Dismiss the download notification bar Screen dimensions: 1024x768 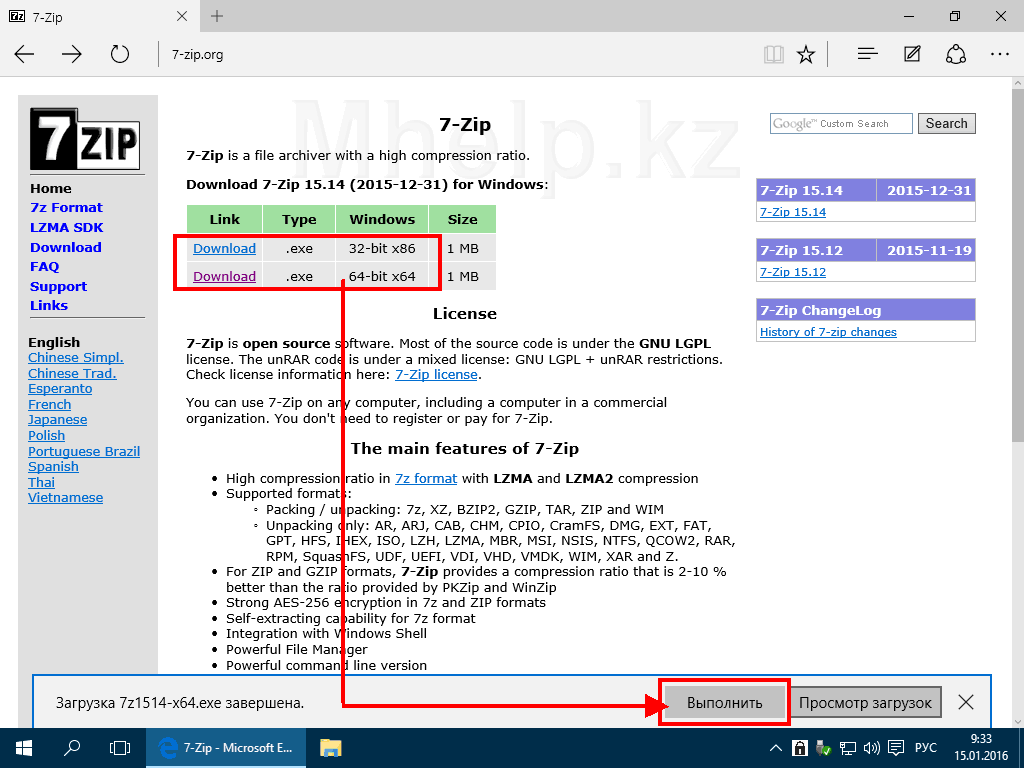click(x=966, y=703)
